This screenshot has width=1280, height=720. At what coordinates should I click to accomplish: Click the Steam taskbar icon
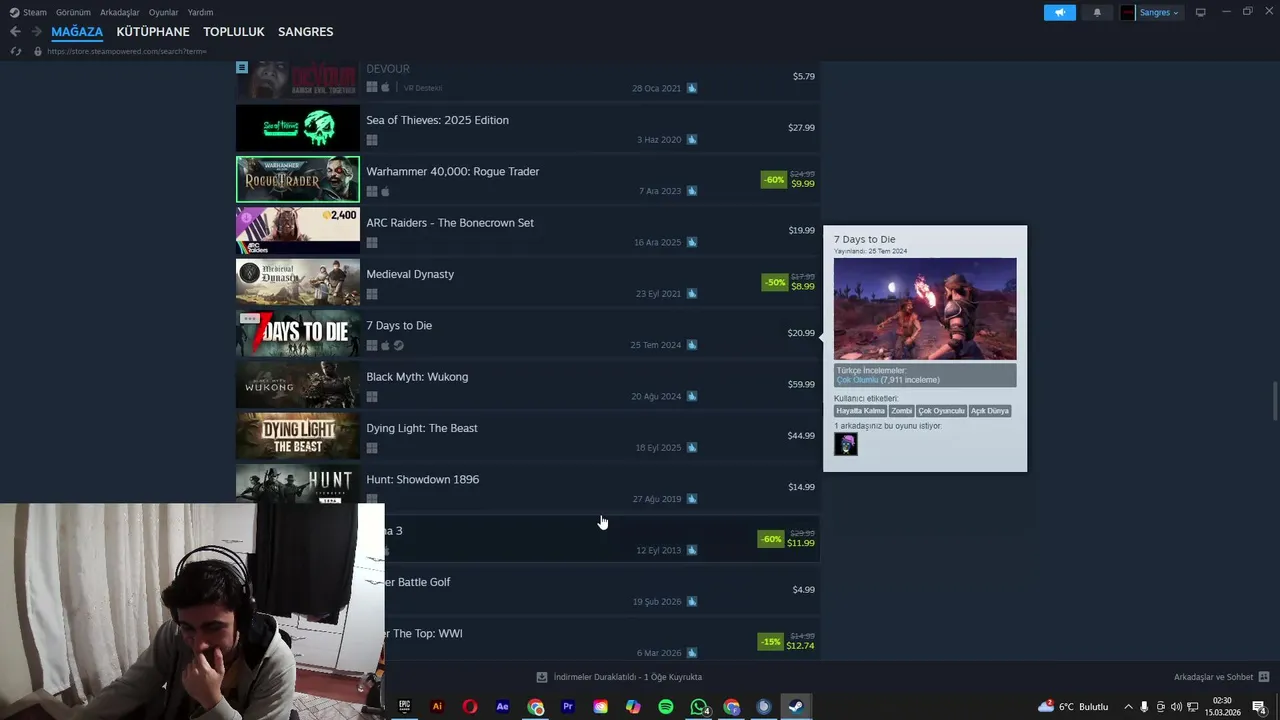pos(796,706)
